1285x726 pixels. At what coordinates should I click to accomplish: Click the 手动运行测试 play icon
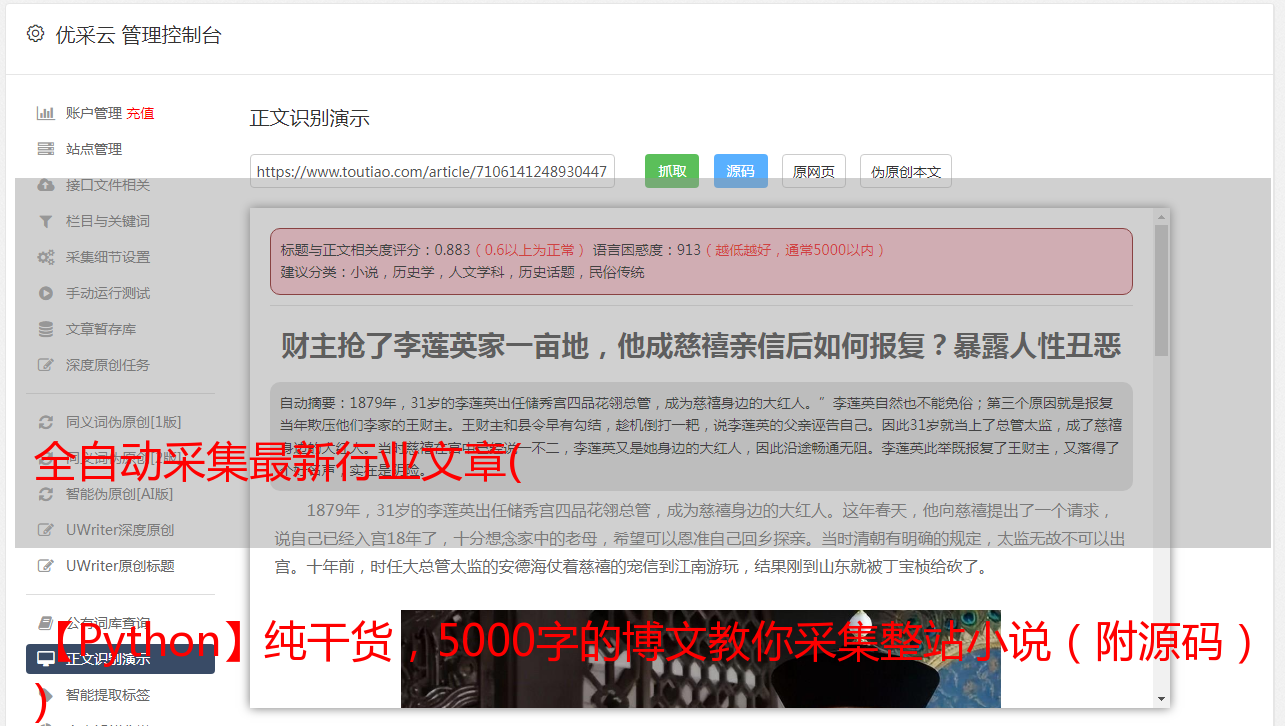click(46, 293)
